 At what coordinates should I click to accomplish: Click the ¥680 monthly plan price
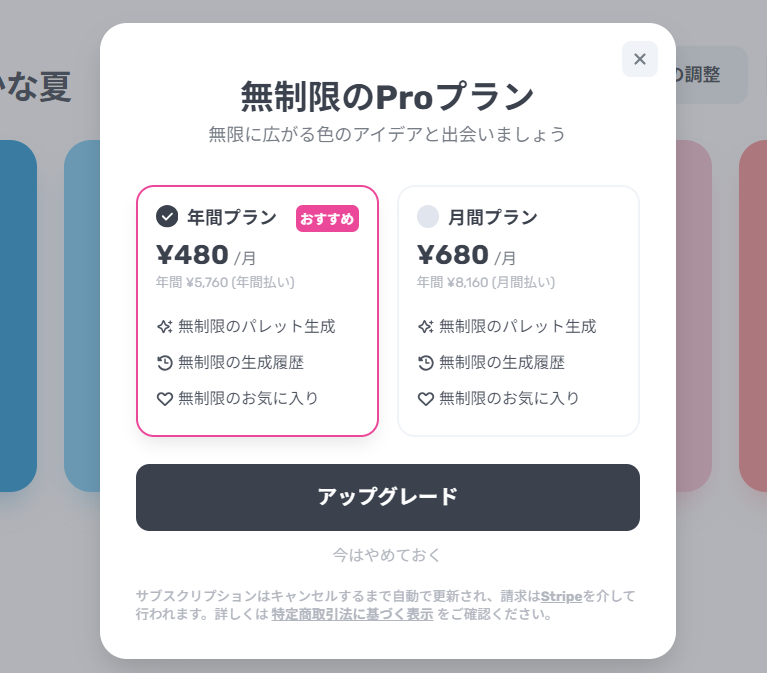click(x=453, y=255)
